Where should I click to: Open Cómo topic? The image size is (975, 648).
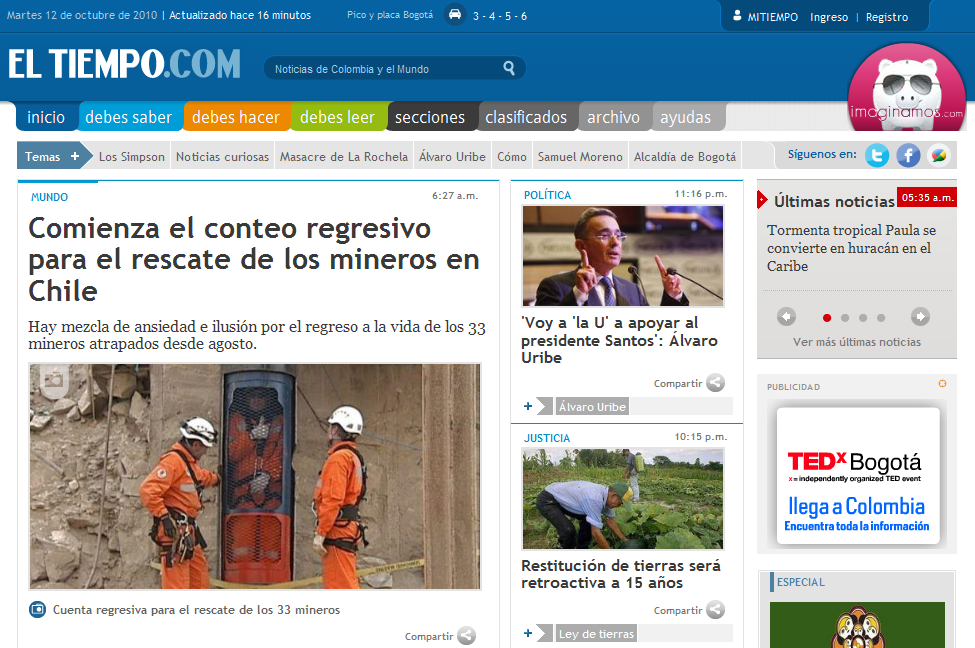point(512,157)
